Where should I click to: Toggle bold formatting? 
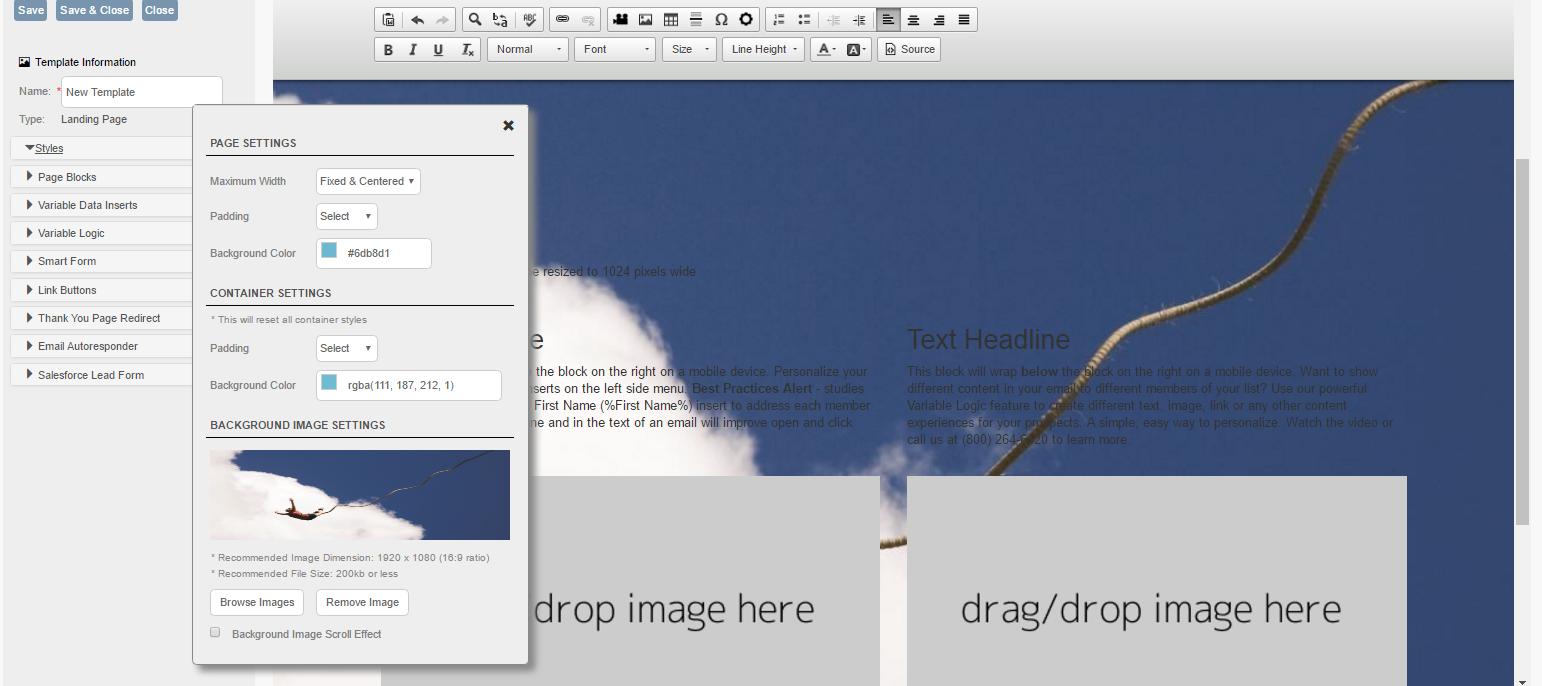point(388,49)
